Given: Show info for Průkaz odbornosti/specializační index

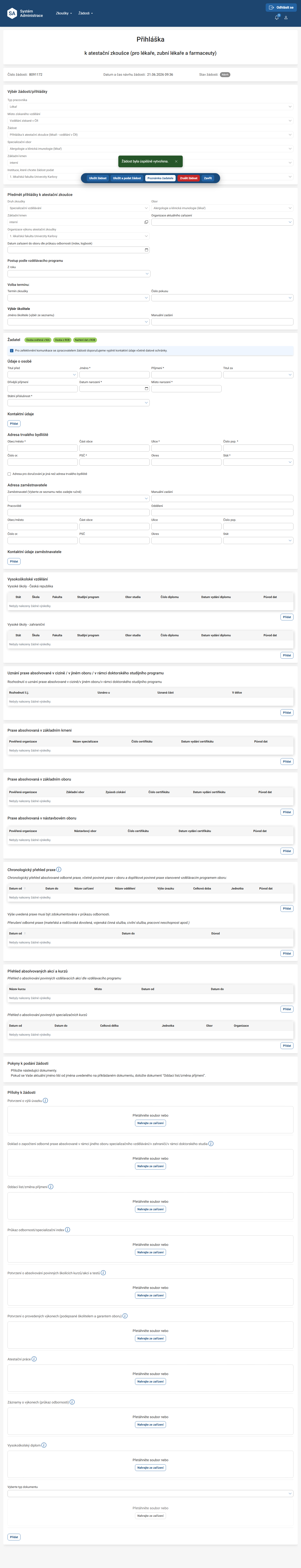Looking at the screenshot, I should click(x=68, y=1229).
